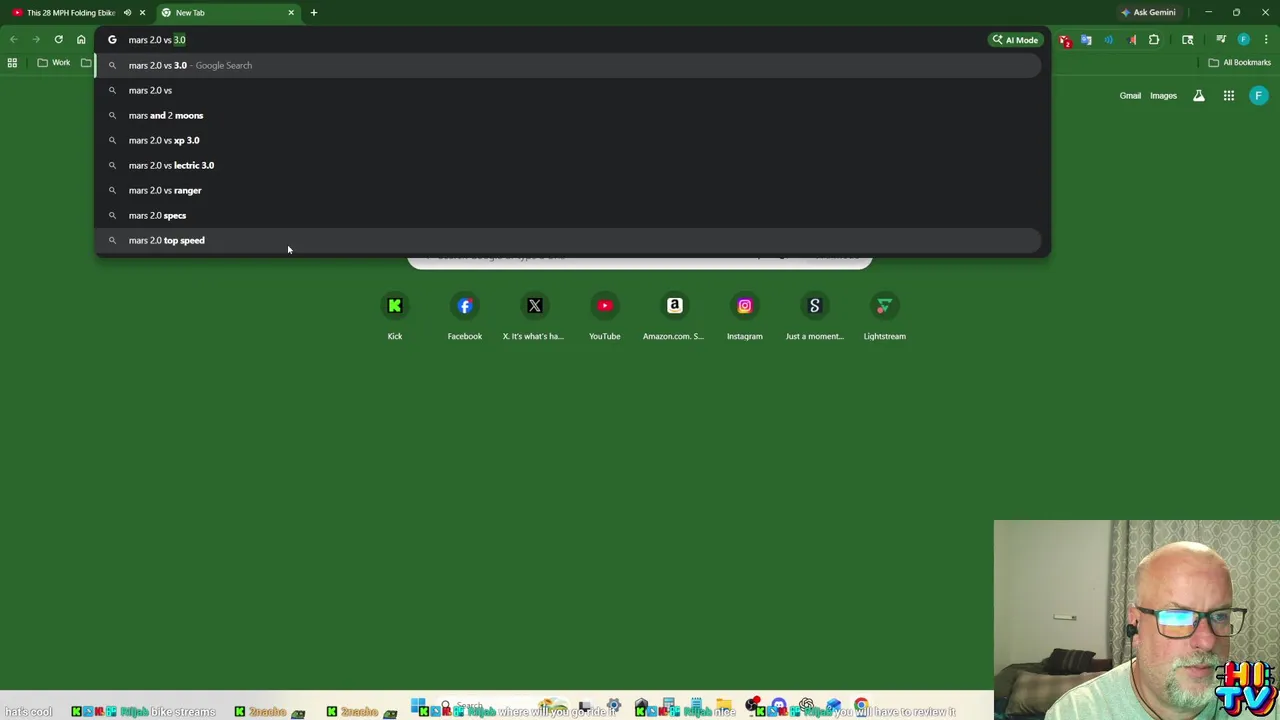Open Google account F avatar on page
This screenshot has width=1280, height=720.
[1259, 96]
